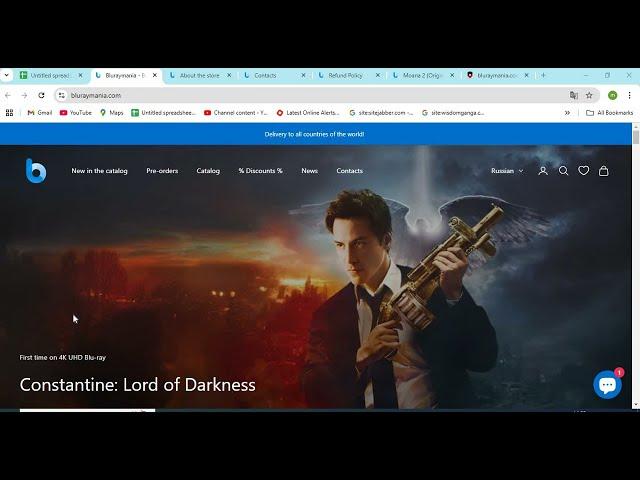This screenshot has width=640, height=480.
Task: Click First time on 4K UHD Blu-ray text
Action: (x=62, y=358)
